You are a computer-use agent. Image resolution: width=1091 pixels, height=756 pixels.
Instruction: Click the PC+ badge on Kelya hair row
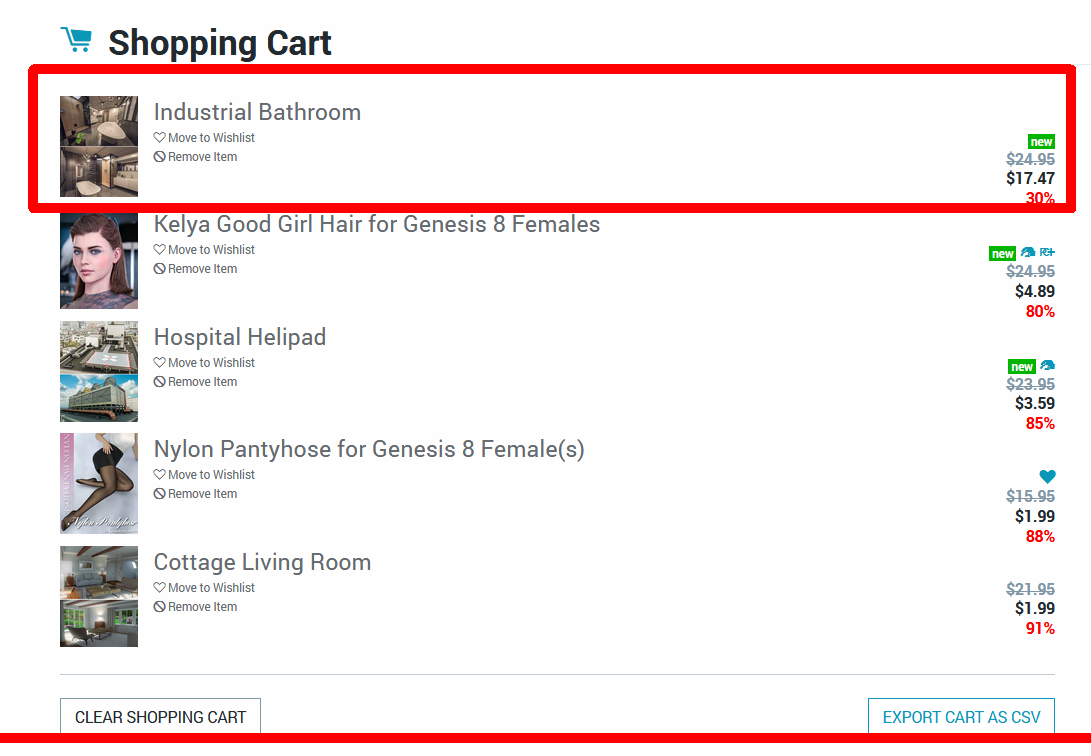pos(1047,253)
